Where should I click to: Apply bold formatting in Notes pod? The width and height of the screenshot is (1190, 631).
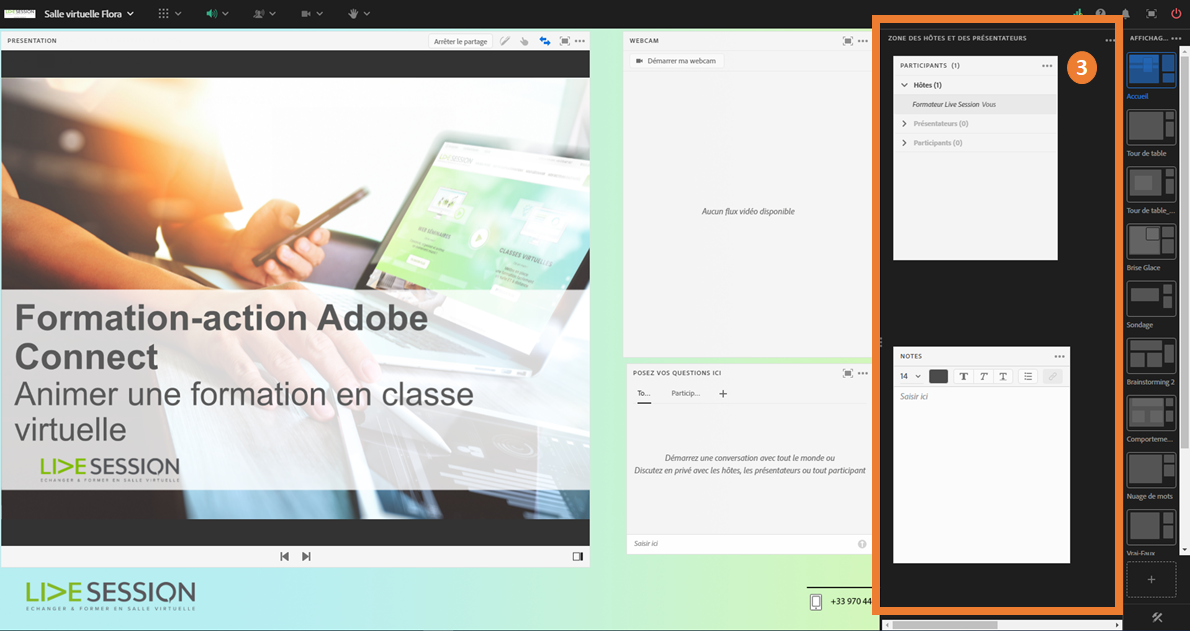963,377
